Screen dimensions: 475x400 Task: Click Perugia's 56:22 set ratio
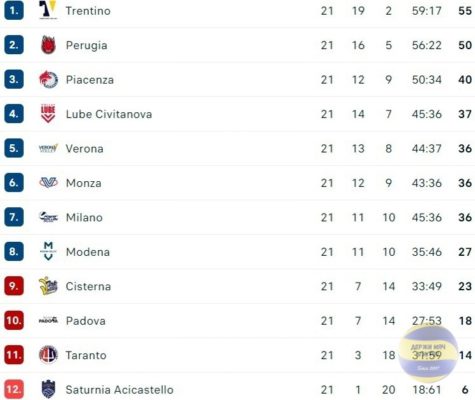click(x=427, y=45)
